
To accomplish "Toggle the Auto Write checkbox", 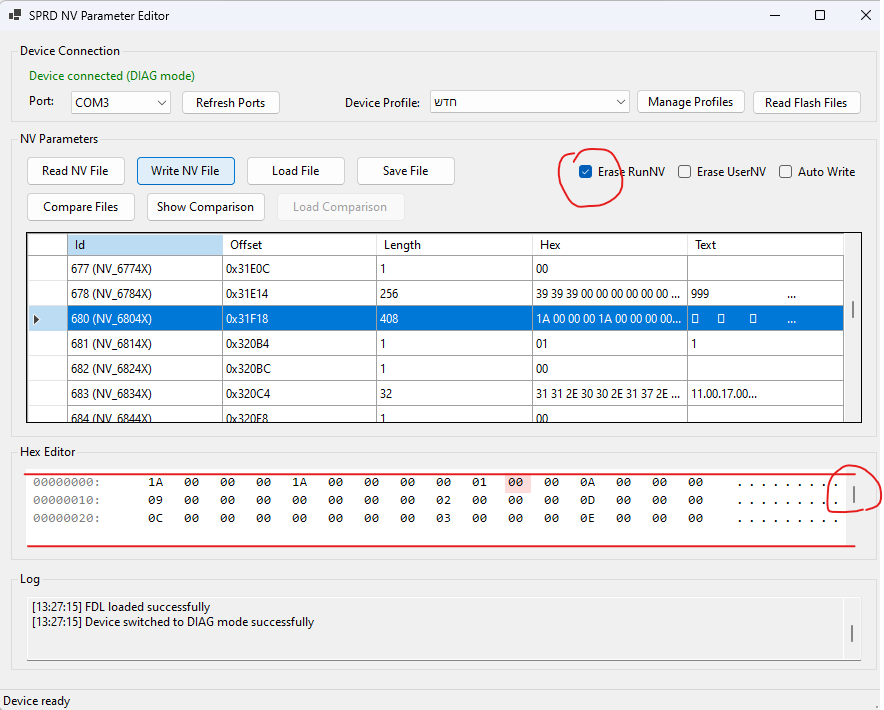I will (785, 172).
